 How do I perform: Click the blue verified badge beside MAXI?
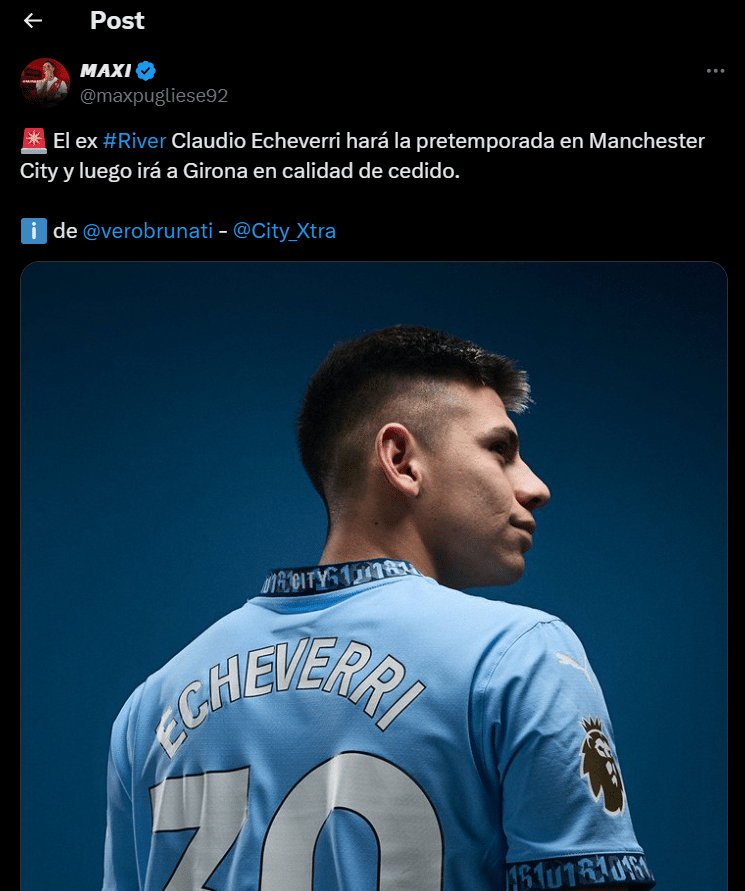tap(146, 70)
